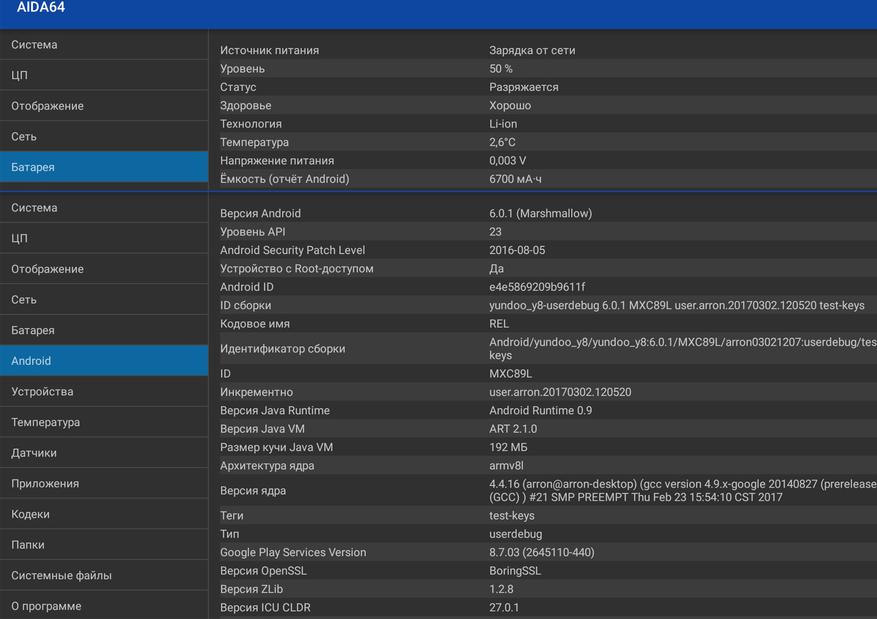Click the Хорошо health value
Image resolution: width=877 pixels, height=619 pixels.
[510, 106]
